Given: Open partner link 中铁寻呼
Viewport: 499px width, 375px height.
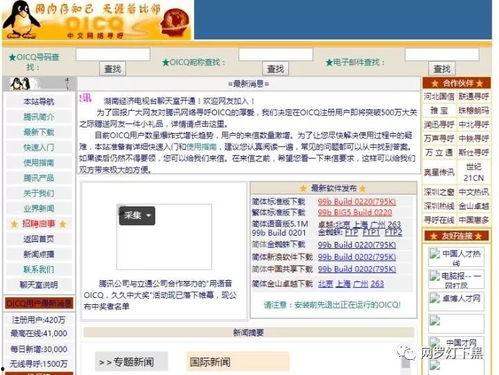Looking at the screenshot, I should pos(474,138).
